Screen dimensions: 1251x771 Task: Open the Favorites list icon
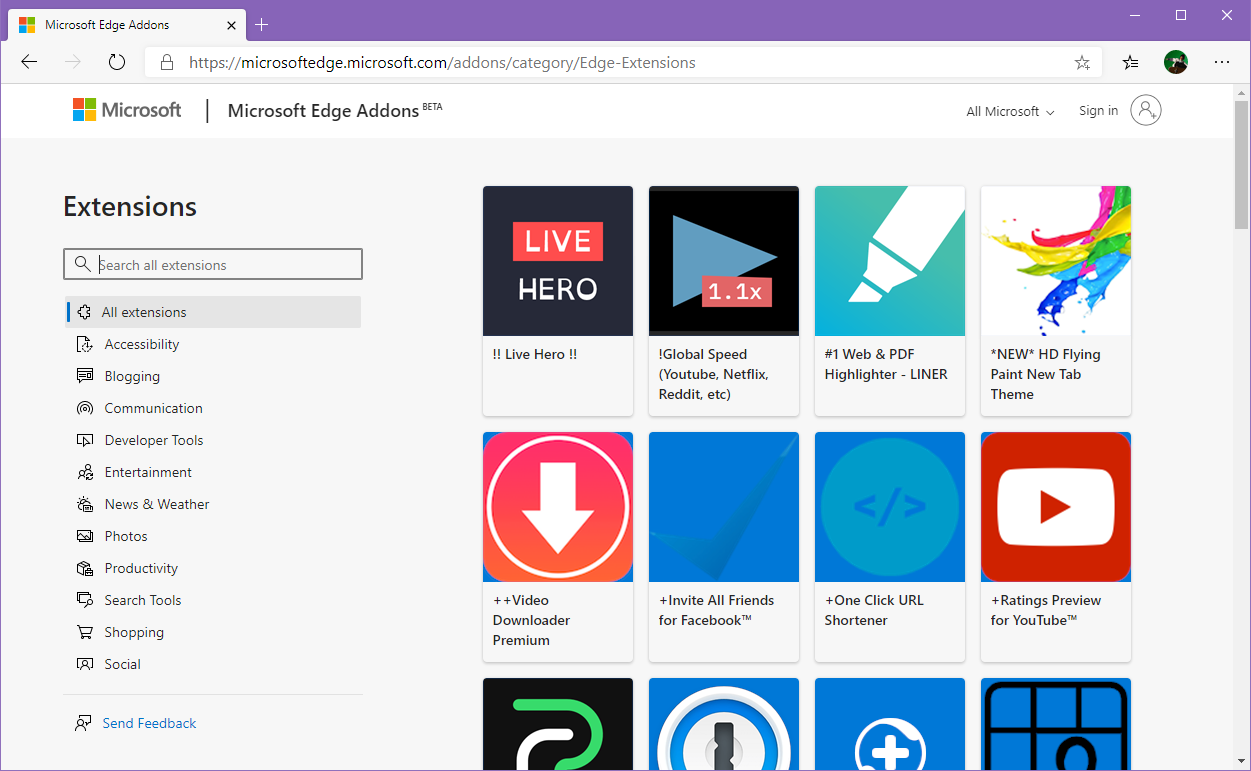pyautogui.click(x=1130, y=62)
